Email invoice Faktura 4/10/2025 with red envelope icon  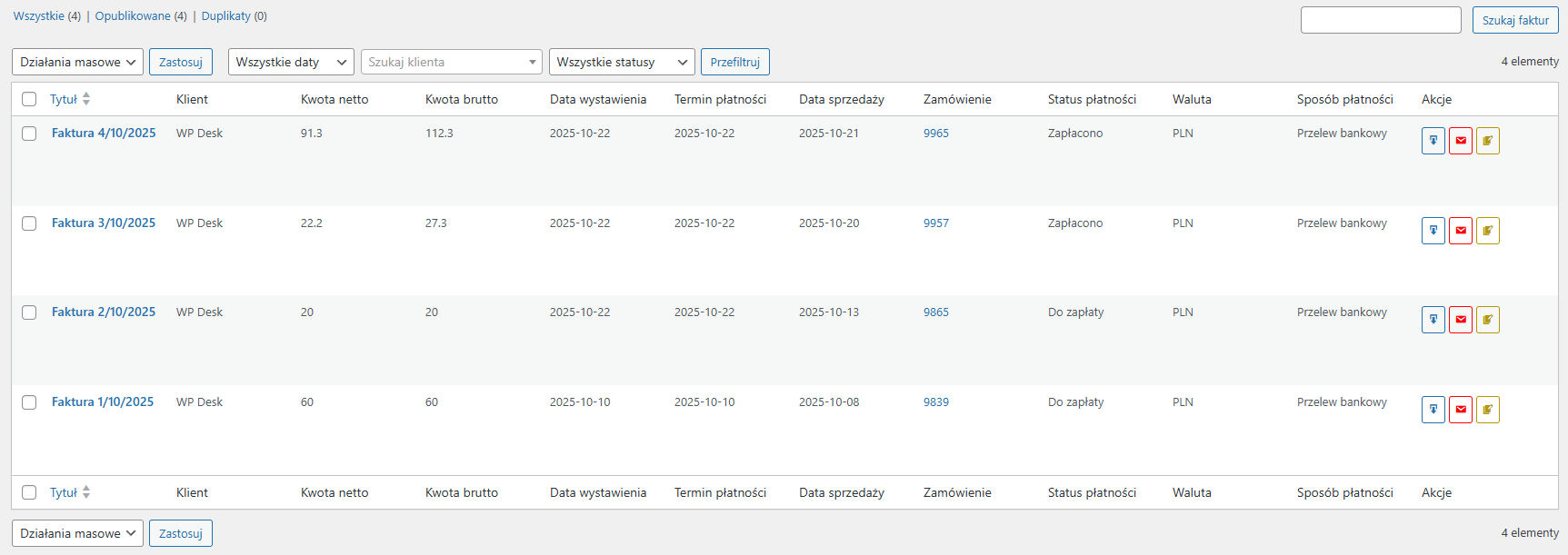[1460, 141]
